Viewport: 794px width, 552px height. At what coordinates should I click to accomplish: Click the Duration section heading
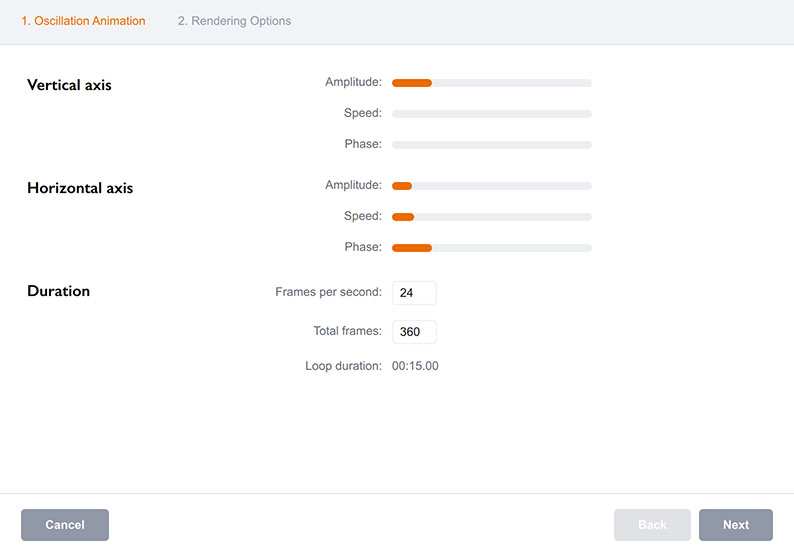[58, 291]
